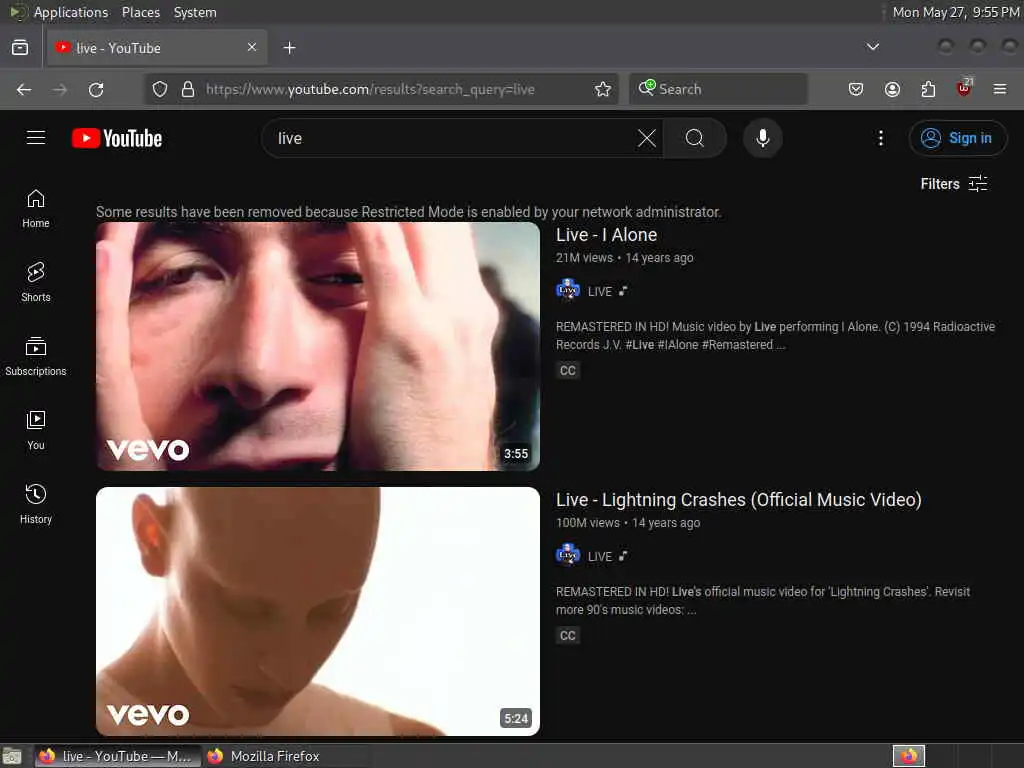
Task: View site security padlock info
Action: pyautogui.click(x=188, y=89)
